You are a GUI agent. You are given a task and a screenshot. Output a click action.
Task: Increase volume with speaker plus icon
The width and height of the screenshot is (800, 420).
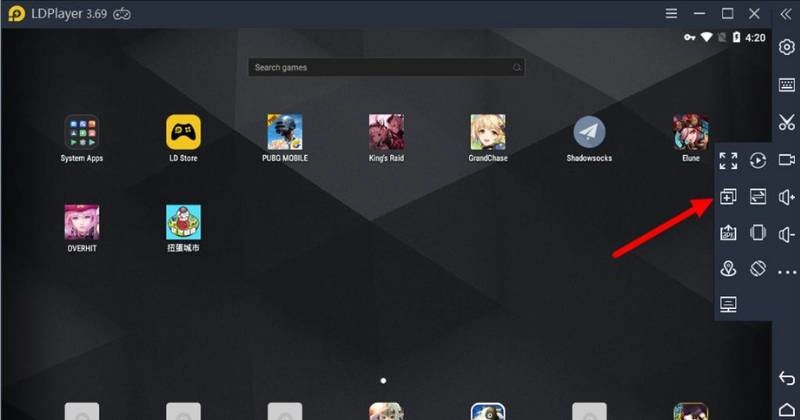787,197
